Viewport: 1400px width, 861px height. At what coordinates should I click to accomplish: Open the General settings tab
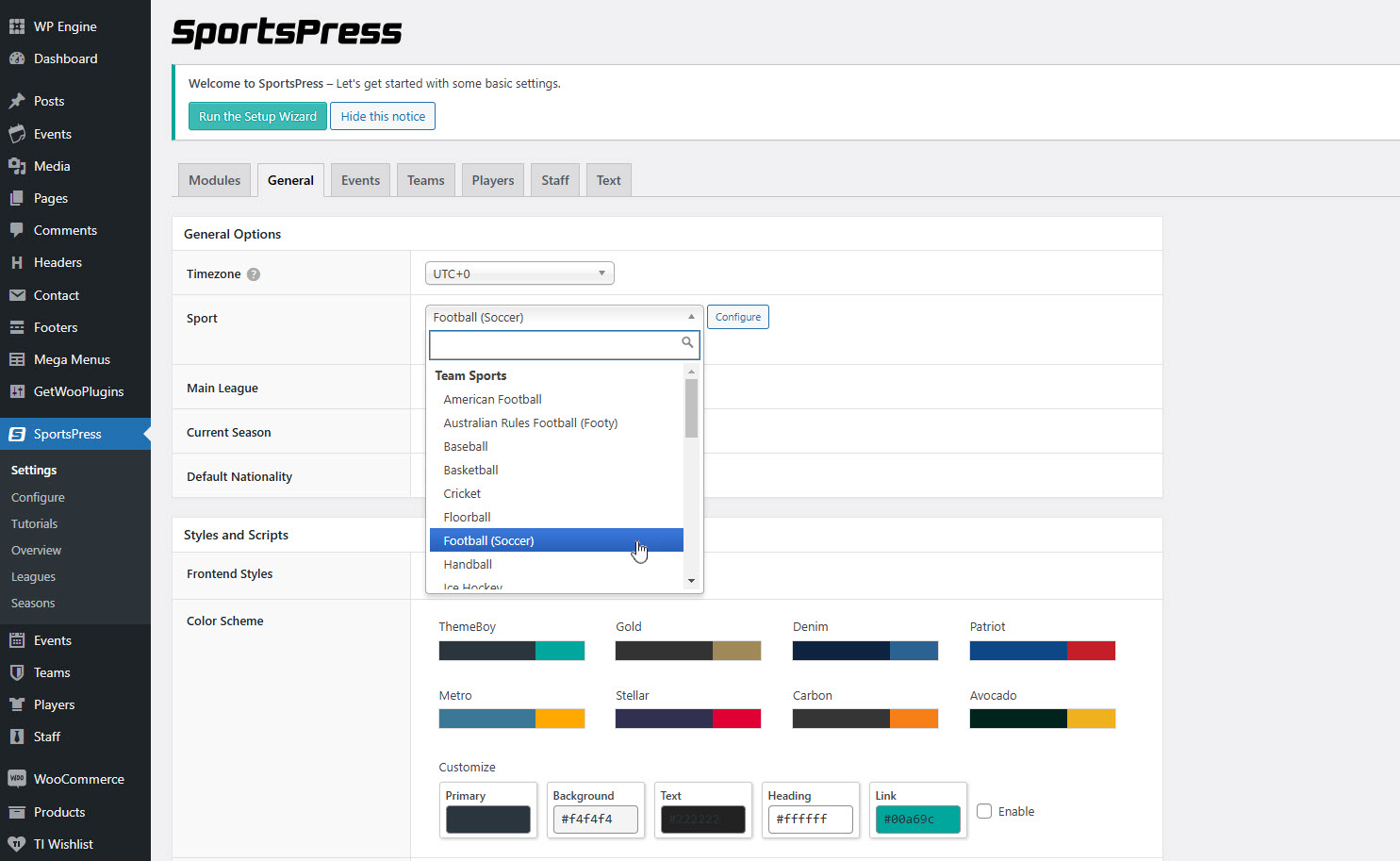tap(290, 180)
